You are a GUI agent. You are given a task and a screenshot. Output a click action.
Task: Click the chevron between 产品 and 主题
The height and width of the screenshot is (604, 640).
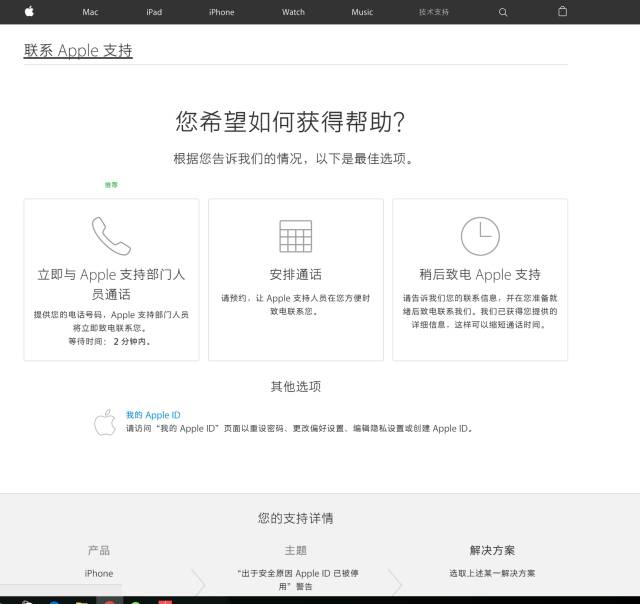198,582
